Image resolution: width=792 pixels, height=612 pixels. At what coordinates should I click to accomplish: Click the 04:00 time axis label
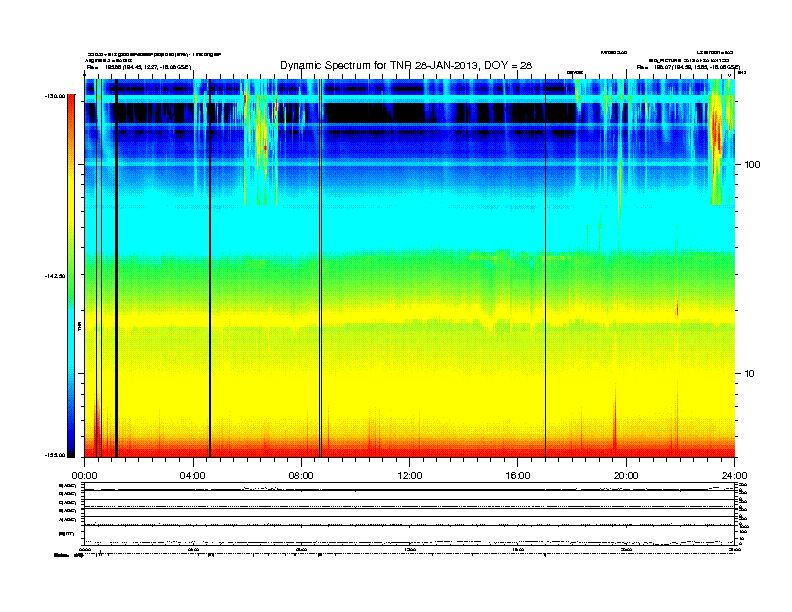193,476
